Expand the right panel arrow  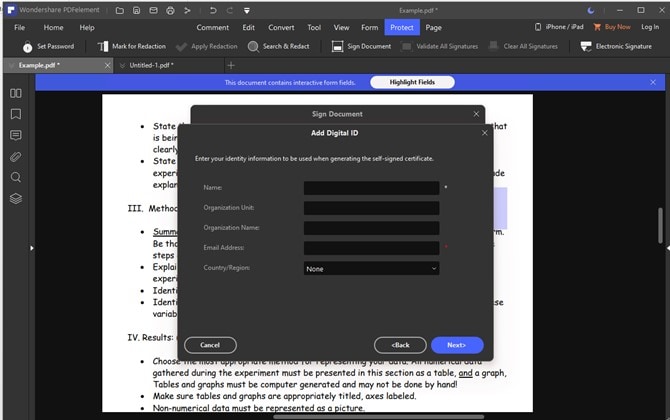pos(667,248)
